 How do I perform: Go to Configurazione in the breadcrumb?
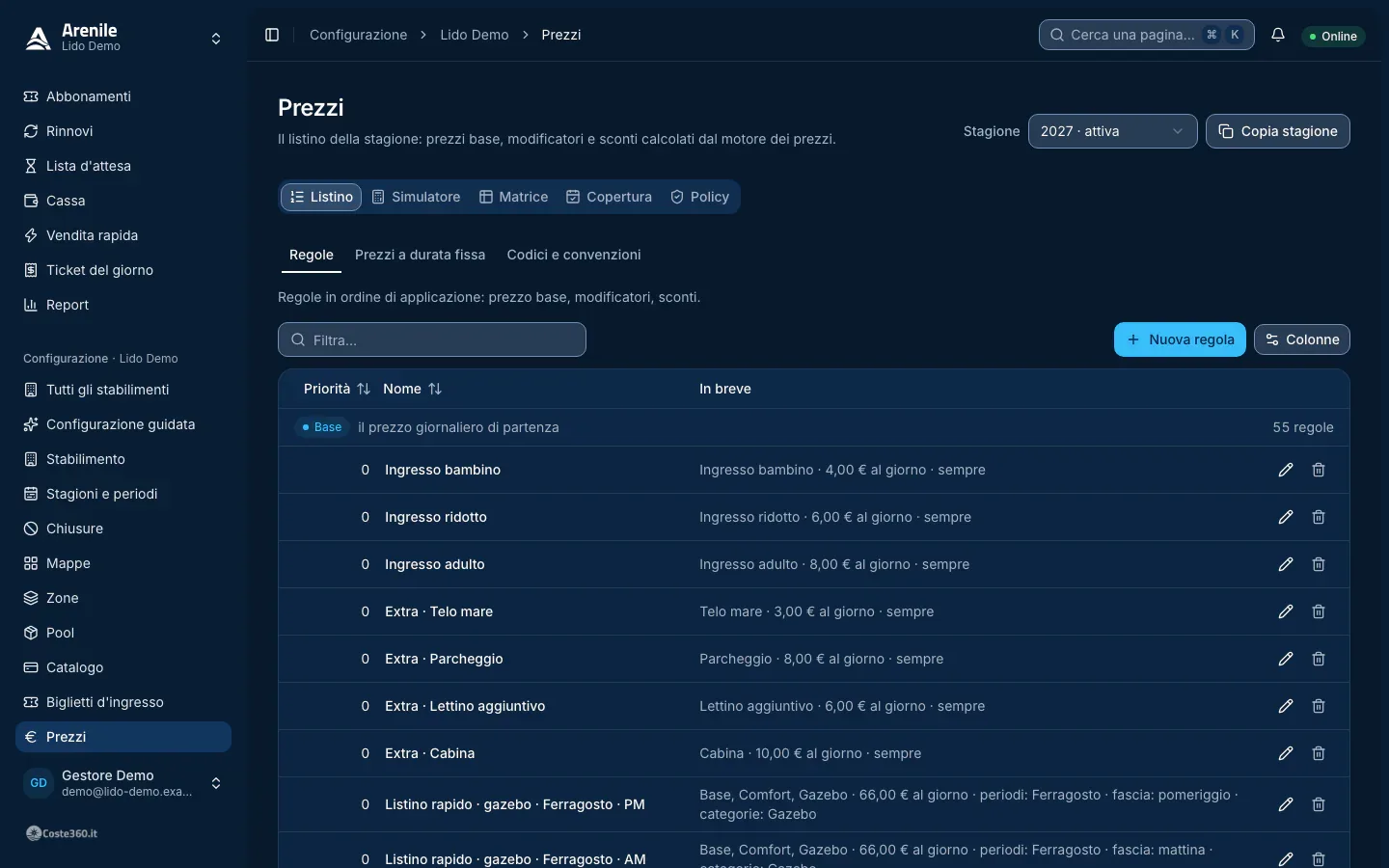pyautogui.click(x=359, y=35)
